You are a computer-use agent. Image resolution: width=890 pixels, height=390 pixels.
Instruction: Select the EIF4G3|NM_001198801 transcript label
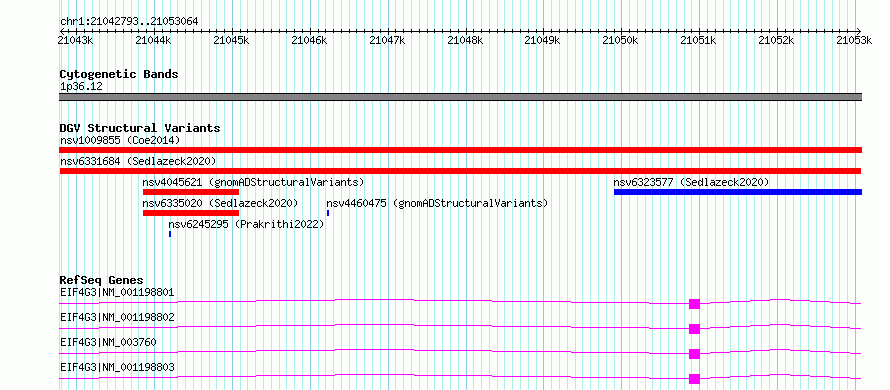pyautogui.click(x=117, y=293)
